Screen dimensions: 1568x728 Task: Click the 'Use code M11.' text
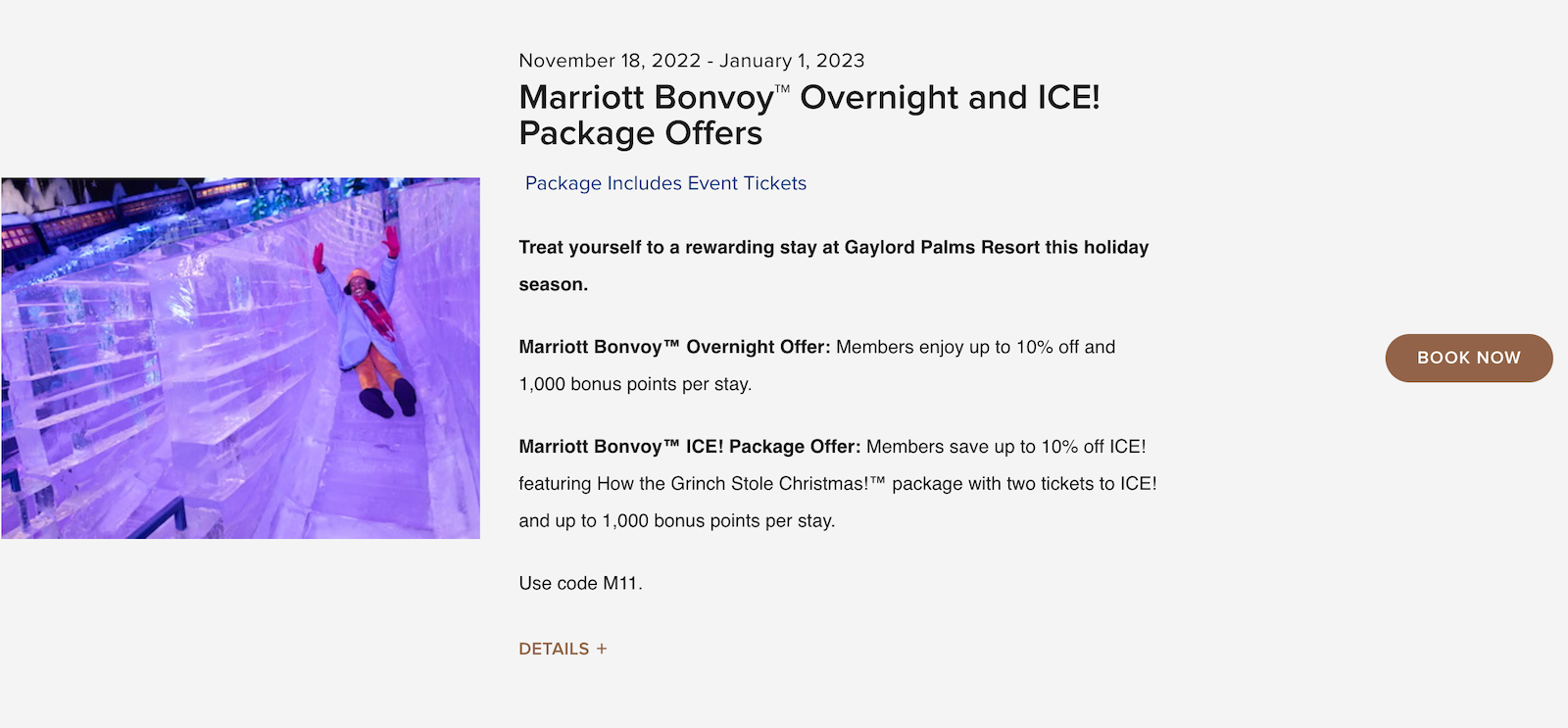pyautogui.click(x=580, y=583)
